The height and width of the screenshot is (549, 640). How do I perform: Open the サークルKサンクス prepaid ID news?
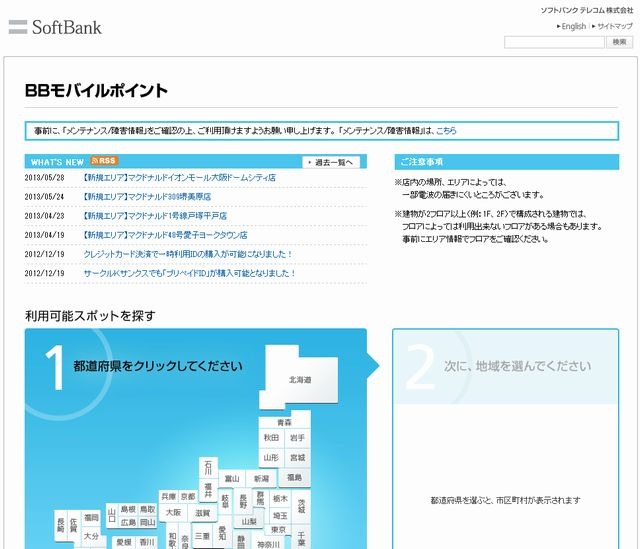point(189,273)
